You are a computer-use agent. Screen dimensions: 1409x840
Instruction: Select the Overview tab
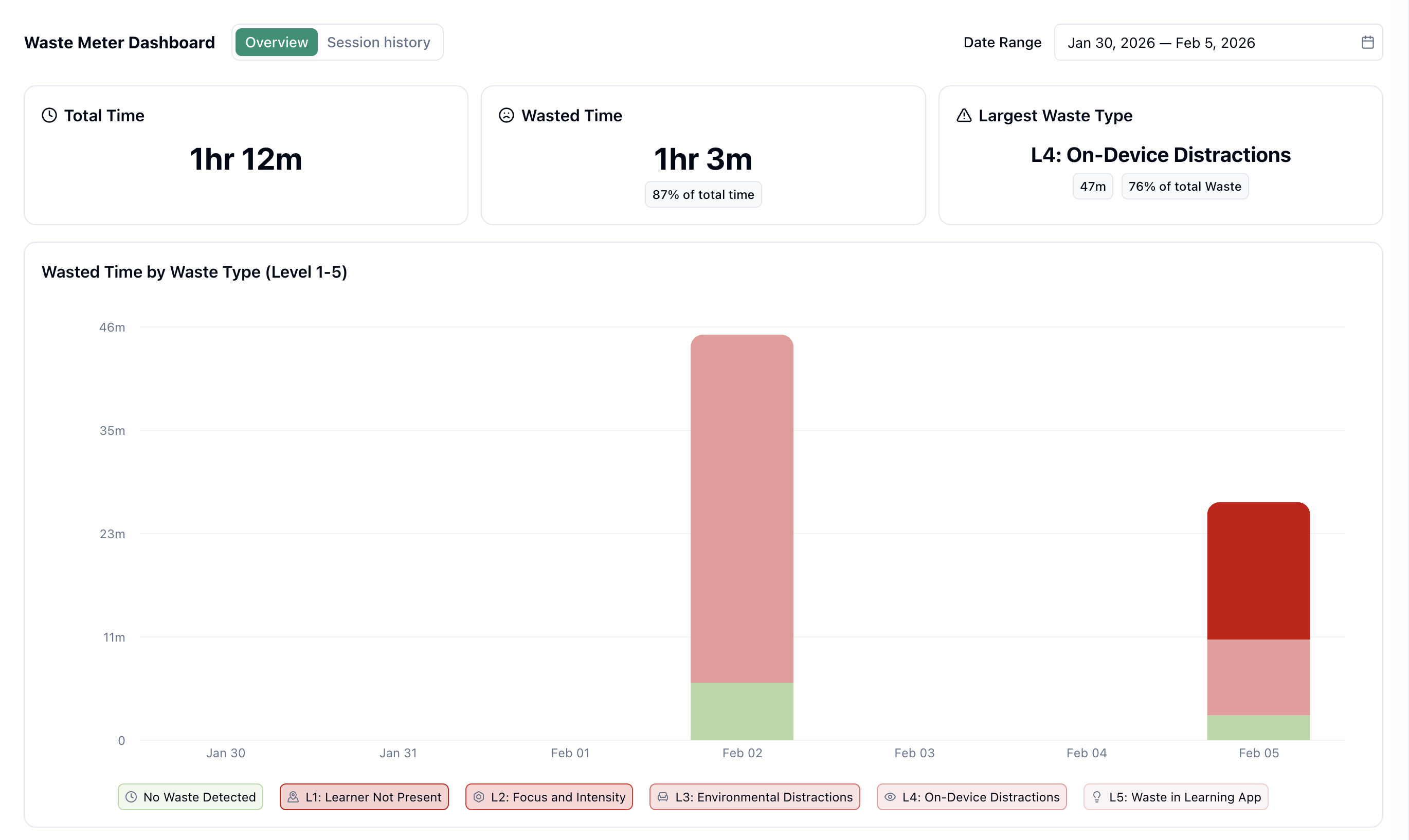[276, 42]
